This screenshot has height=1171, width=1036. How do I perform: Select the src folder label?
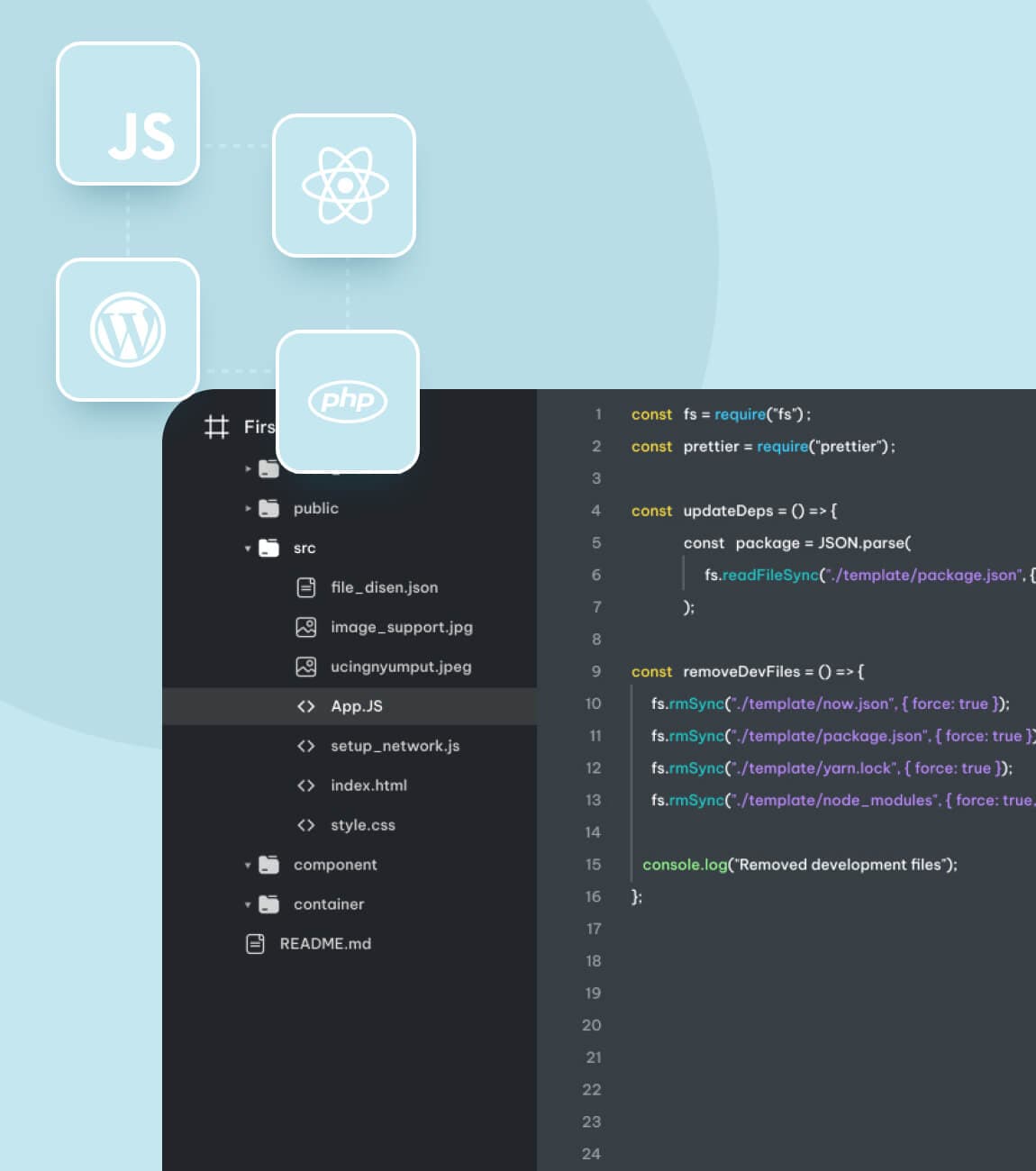pyautogui.click(x=304, y=548)
